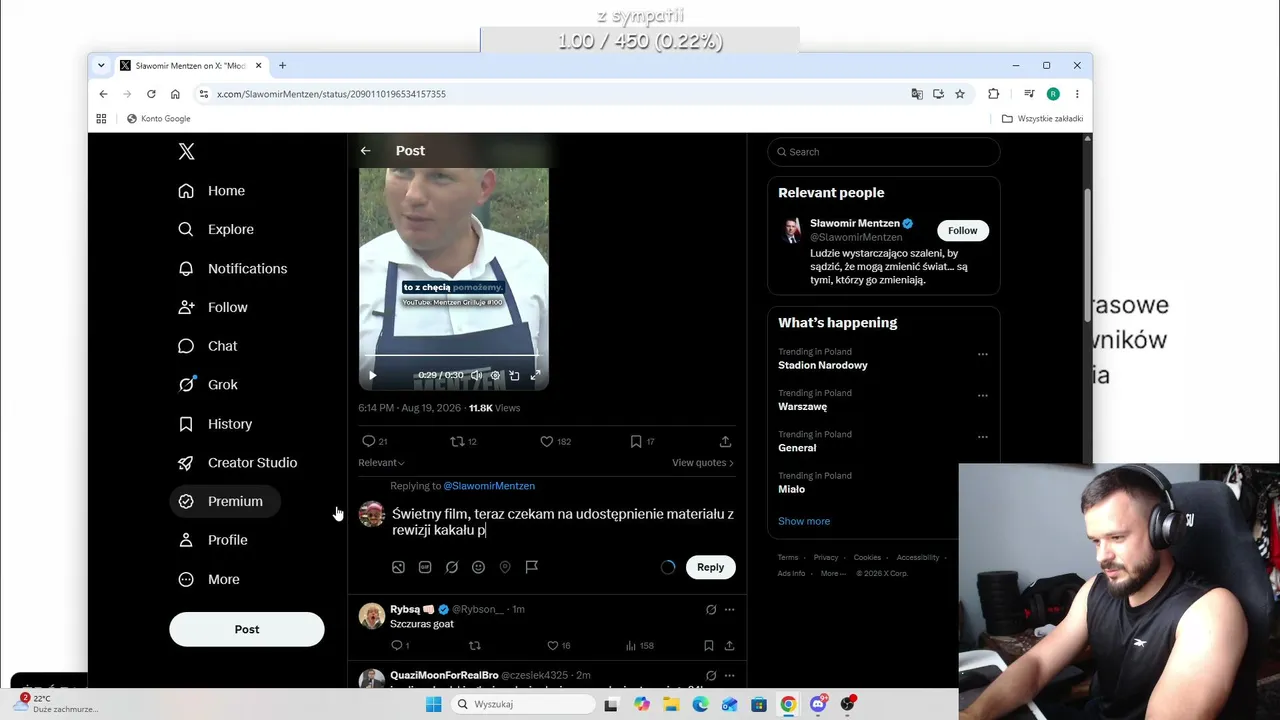Open the Terms footer link
This screenshot has width=1280, height=720.
coord(788,557)
